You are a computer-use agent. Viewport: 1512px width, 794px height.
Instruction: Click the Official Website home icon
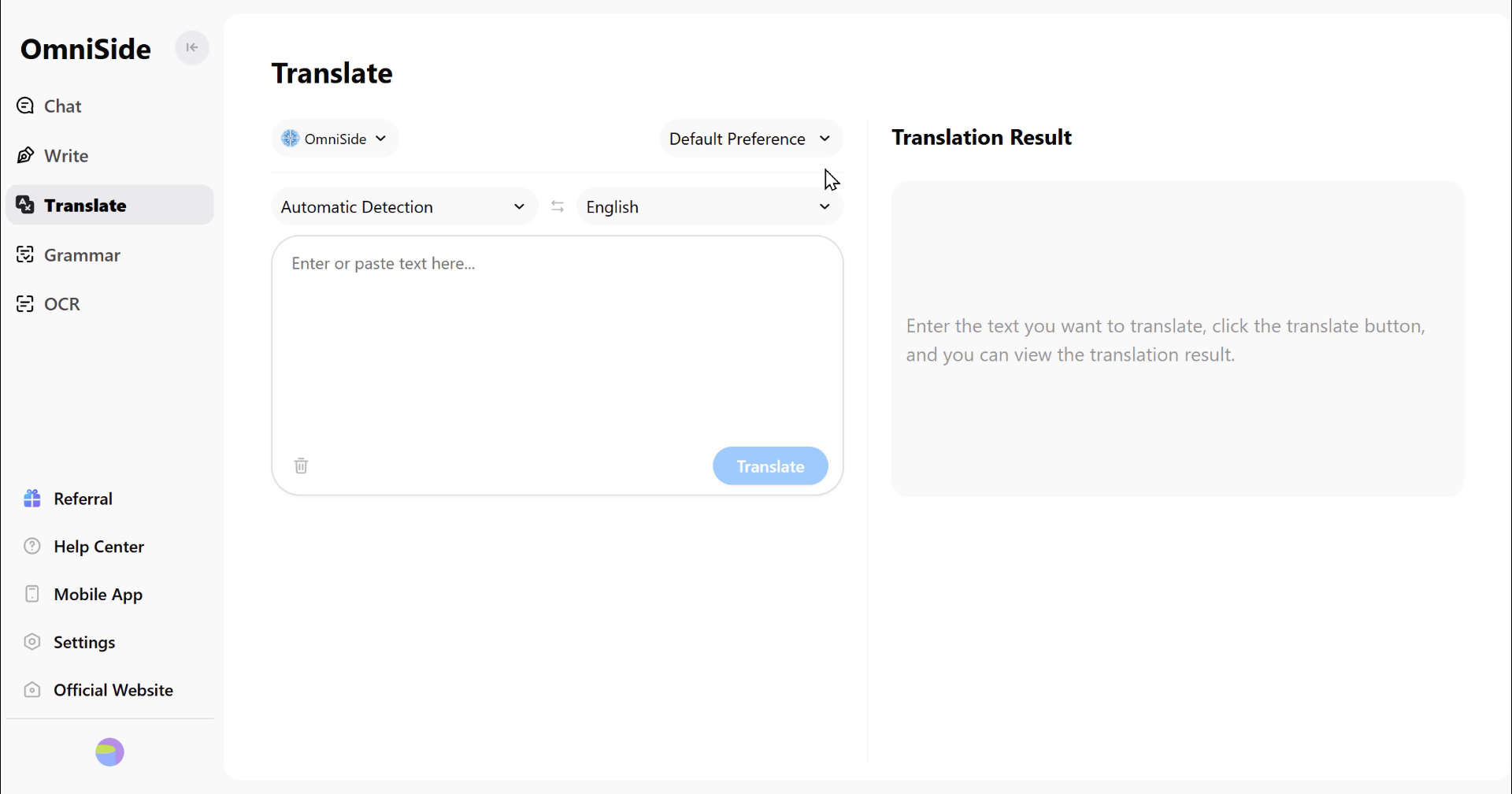[32, 690]
